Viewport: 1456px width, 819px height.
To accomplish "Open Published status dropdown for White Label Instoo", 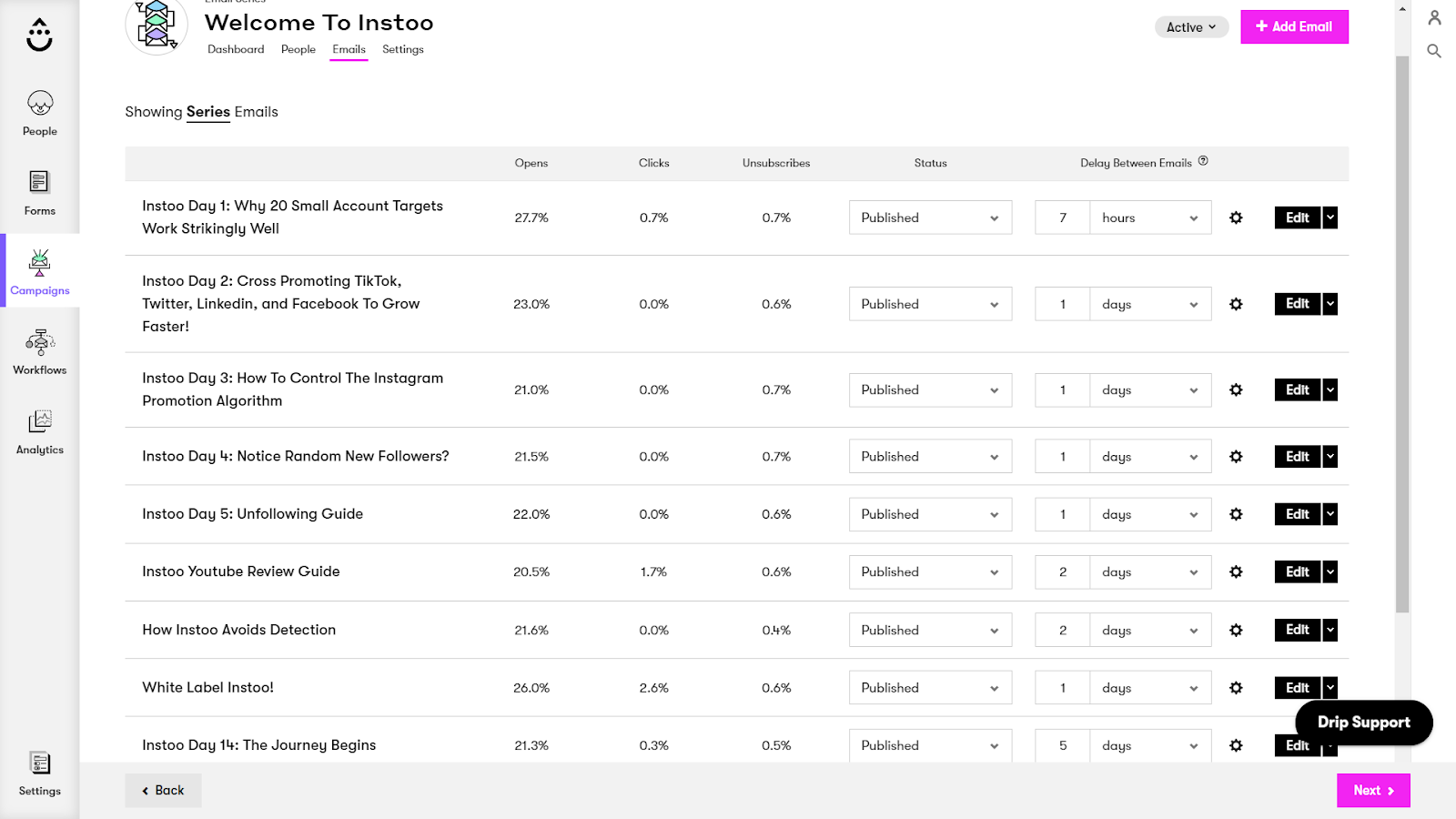I will tap(930, 688).
